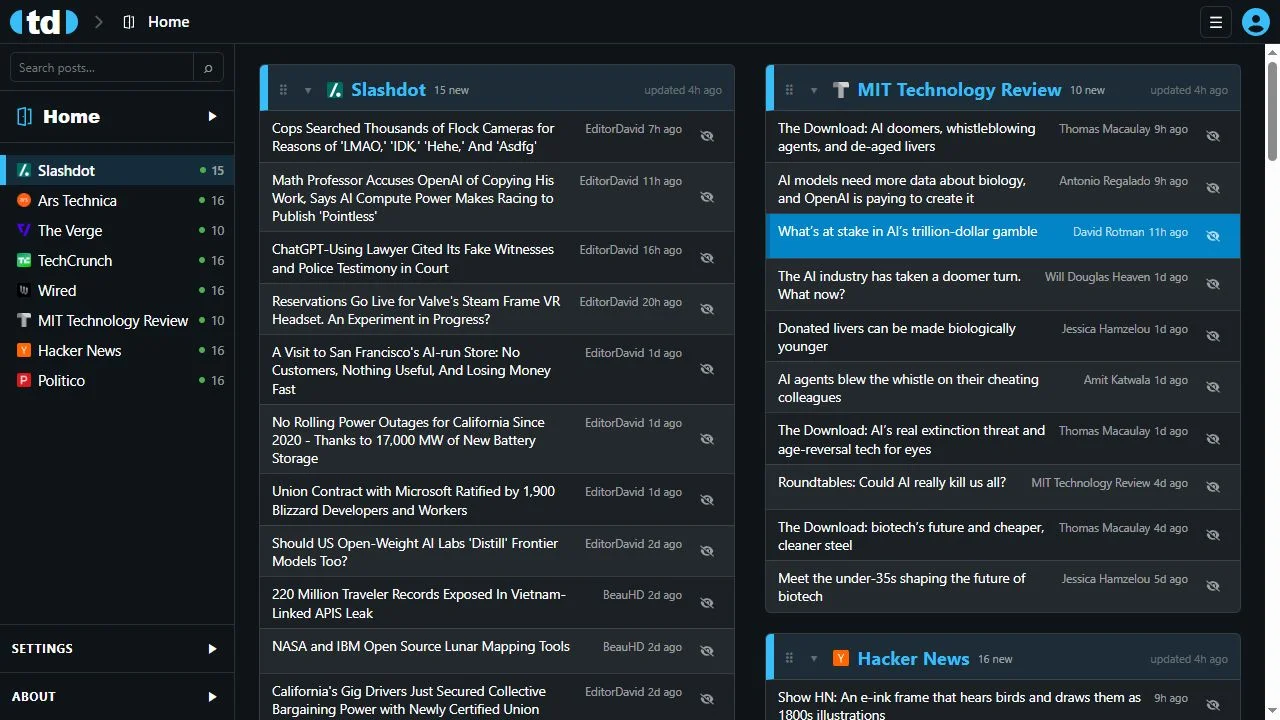Toggle eye icon for 'Donated livers' post
Screen dimensions: 1280x720
click(1213, 336)
